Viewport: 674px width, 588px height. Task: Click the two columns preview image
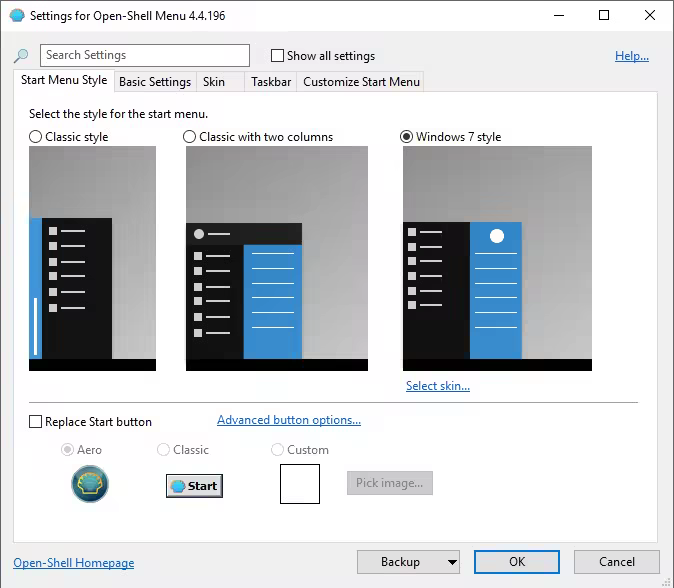click(277, 258)
